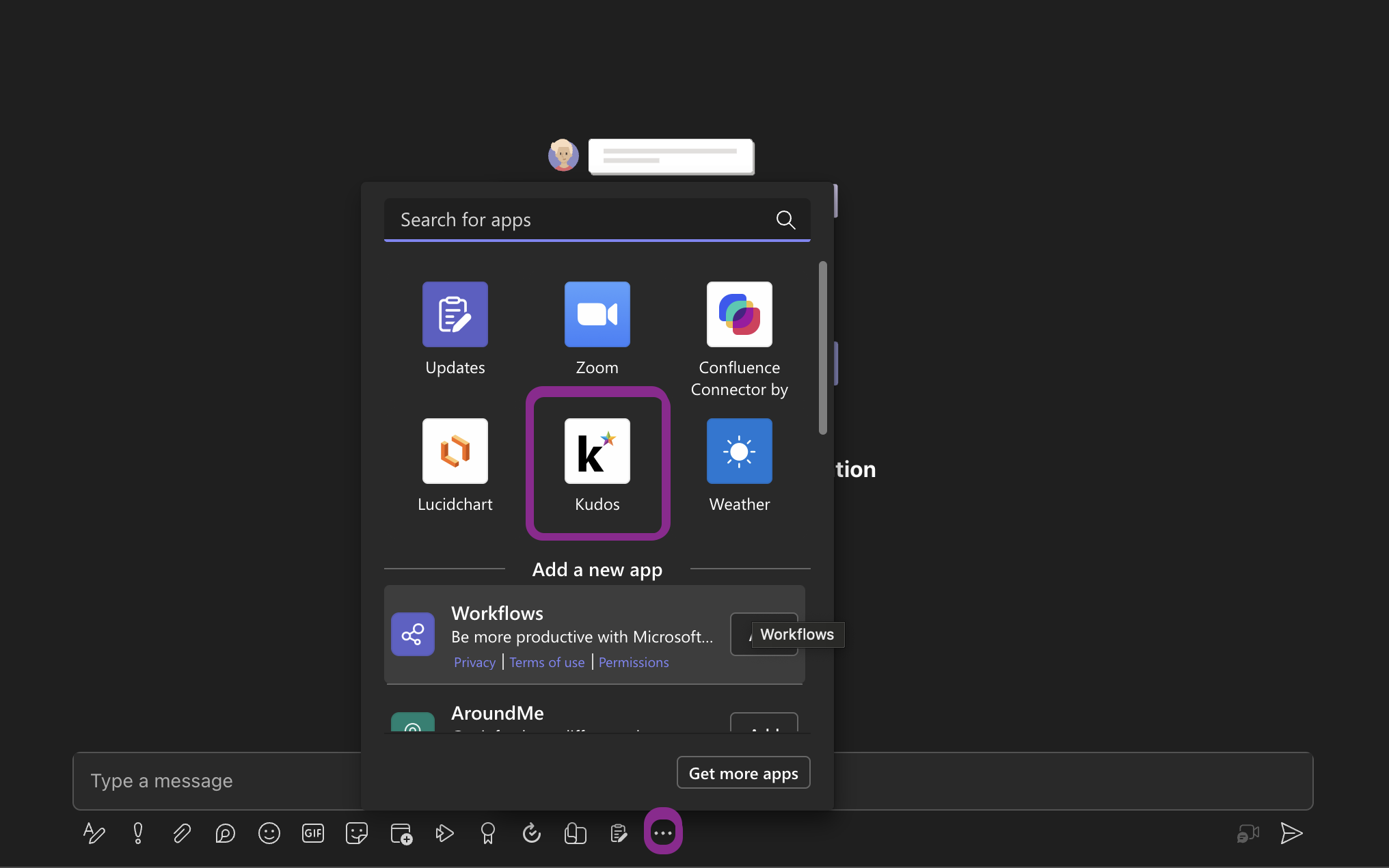The height and width of the screenshot is (868, 1389).
Task: Set delivery options with exclamation icon
Action: coord(138,833)
